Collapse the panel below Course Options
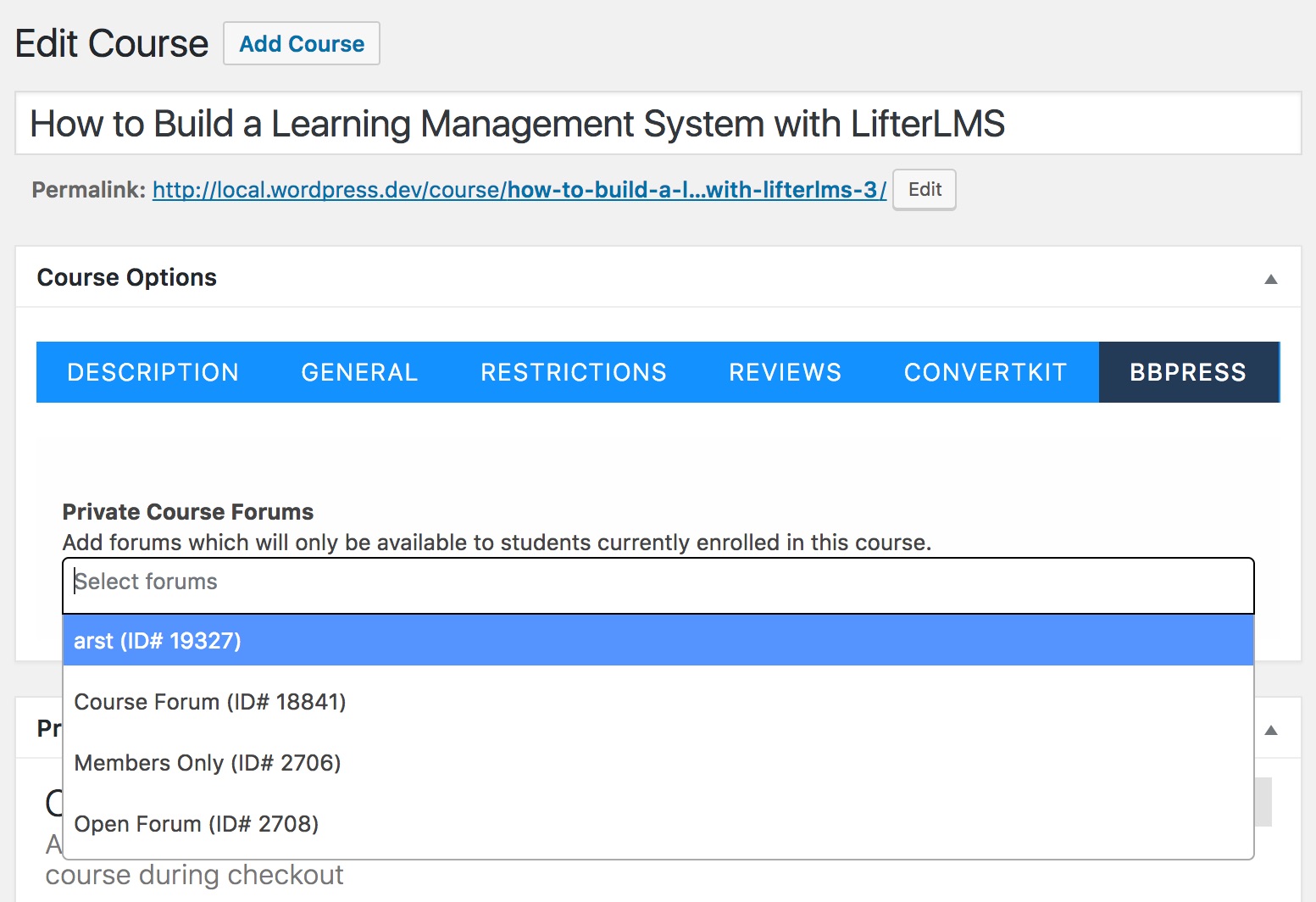Viewport: 1316px width, 902px height. 1270,730
